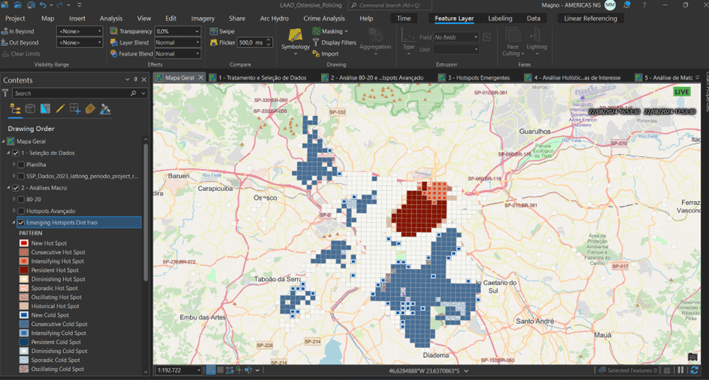Open Display Filters funnel icon
Viewport: 709px width, 380px height.
click(316, 43)
